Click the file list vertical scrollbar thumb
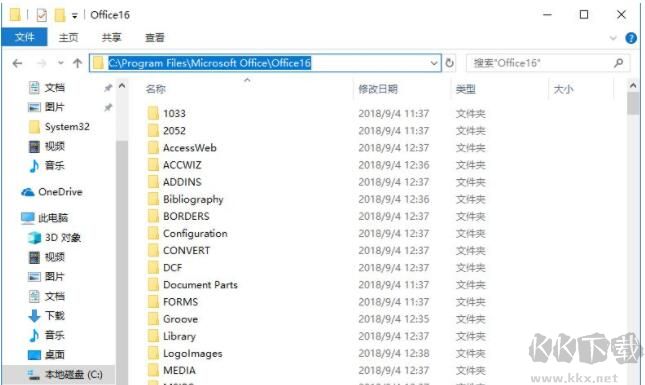 pyautogui.click(x=633, y=103)
